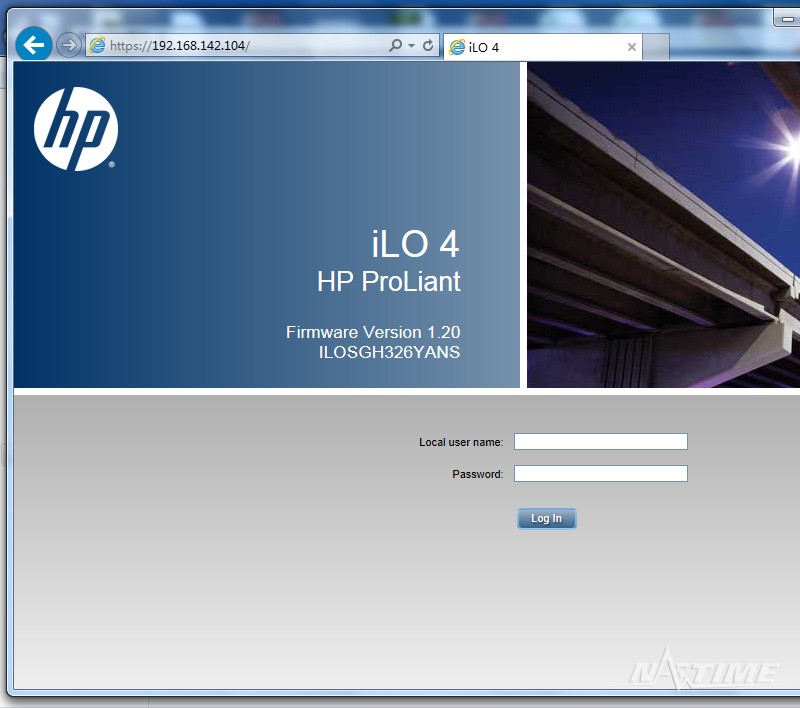The width and height of the screenshot is (800, 708).
Task: Click the bridge photo banner image
Action: pyautogui.click(x=663, y=224)
